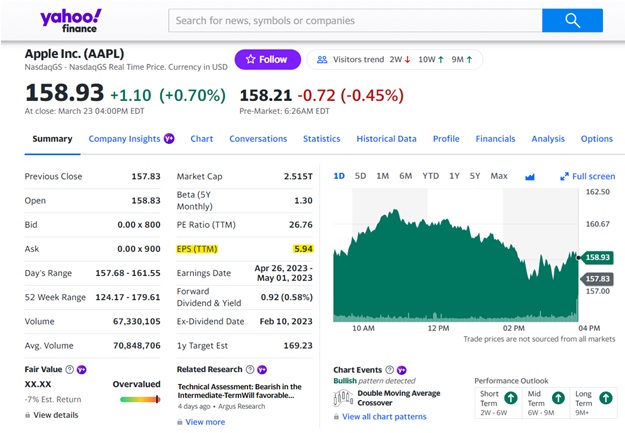Switch to the Conversations tab

(258, 139)
